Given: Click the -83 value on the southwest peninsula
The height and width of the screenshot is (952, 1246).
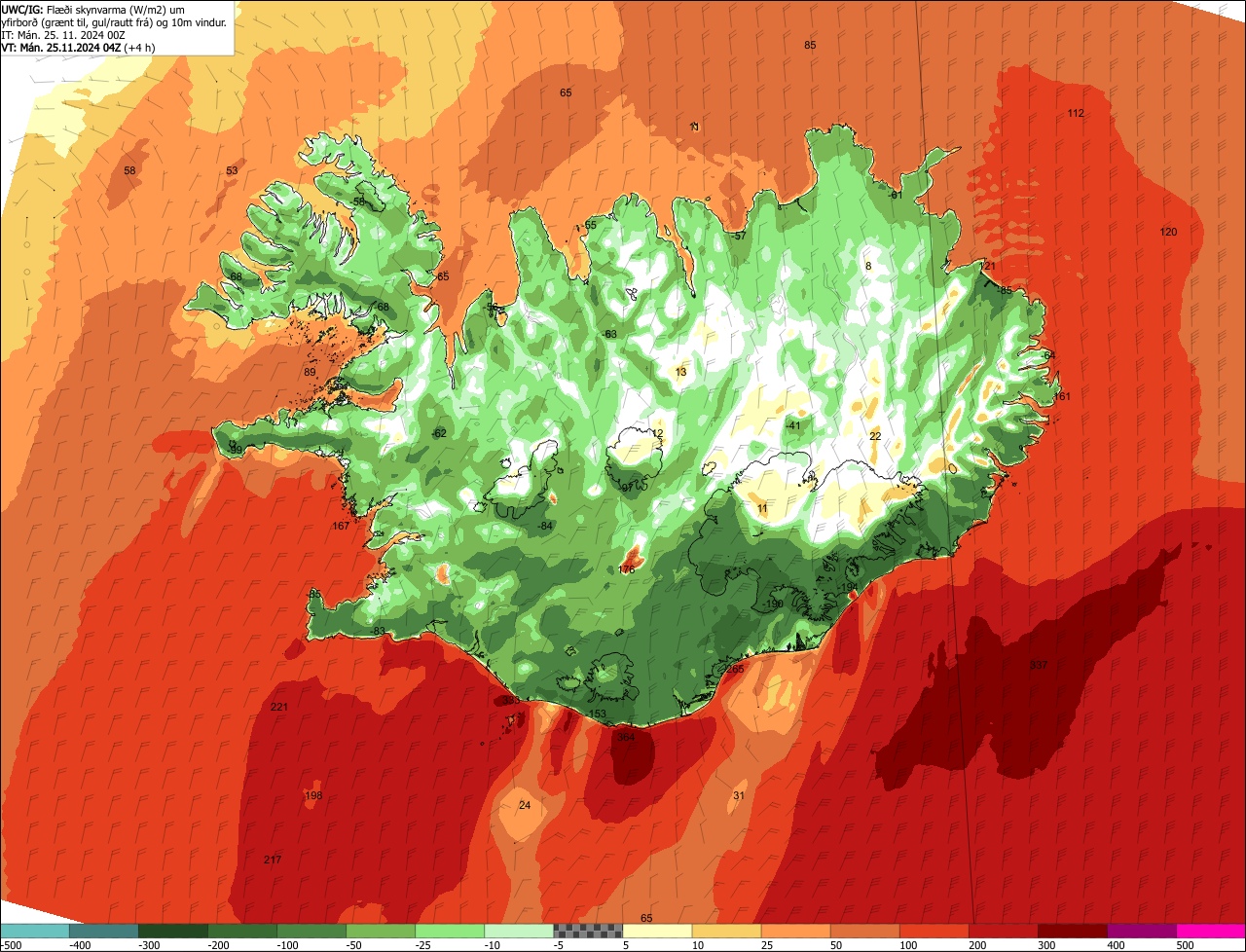Looking at the screenshot, I should pyautogui.click(x=378, y=632).
